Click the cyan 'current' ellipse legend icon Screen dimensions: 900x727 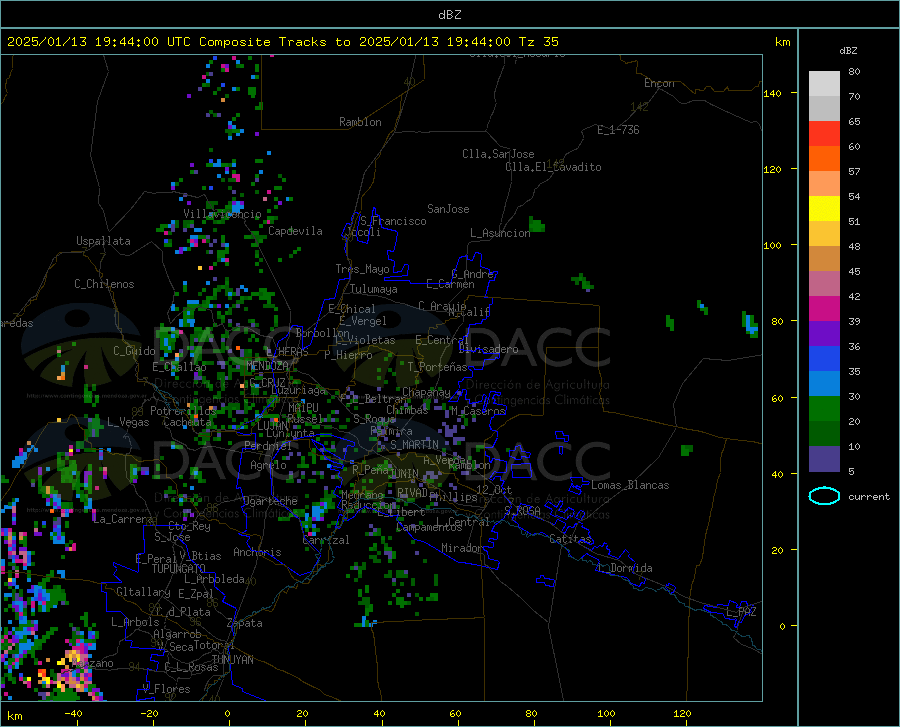824,496
